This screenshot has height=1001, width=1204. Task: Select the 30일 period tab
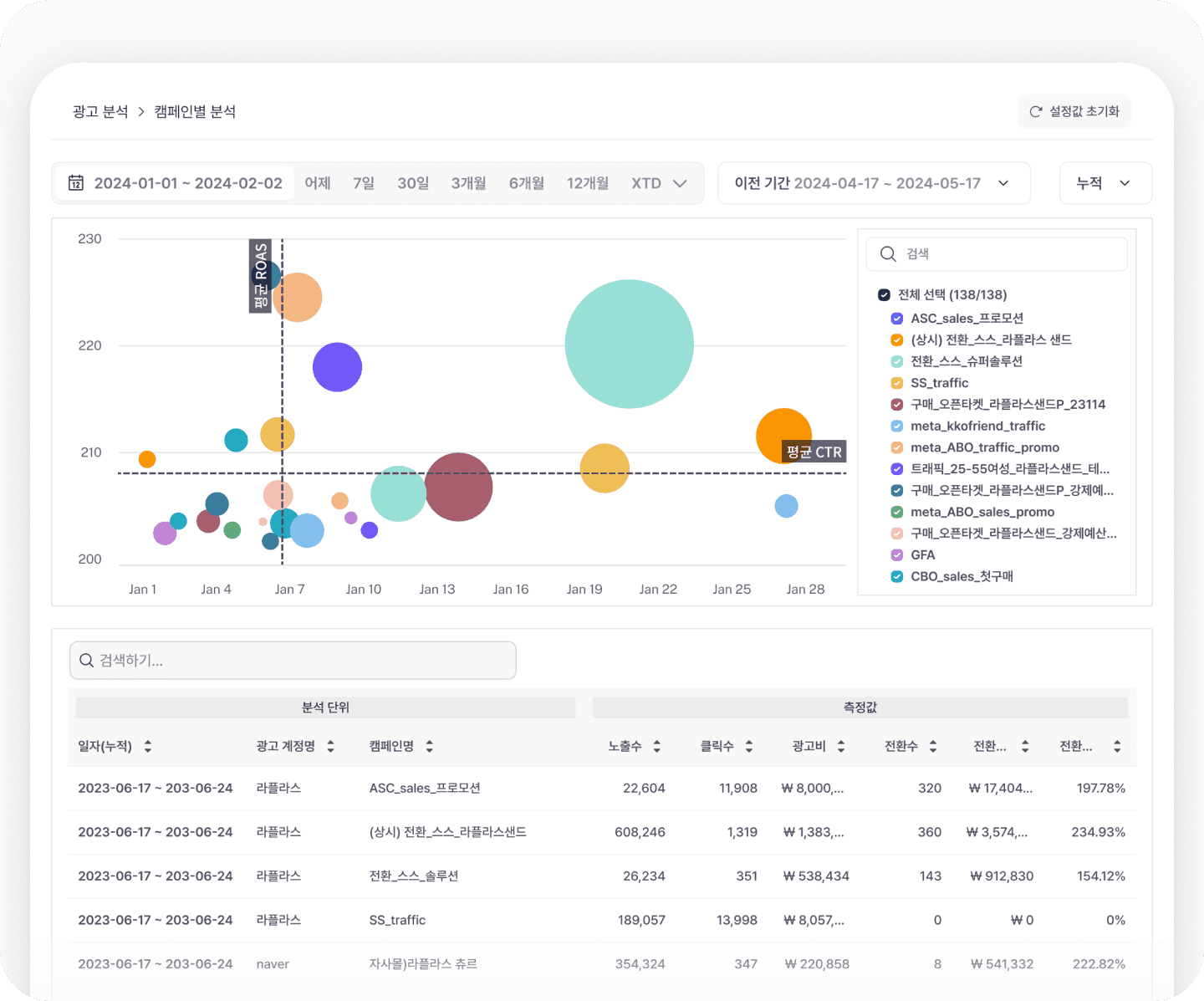[x=413, y=183]
